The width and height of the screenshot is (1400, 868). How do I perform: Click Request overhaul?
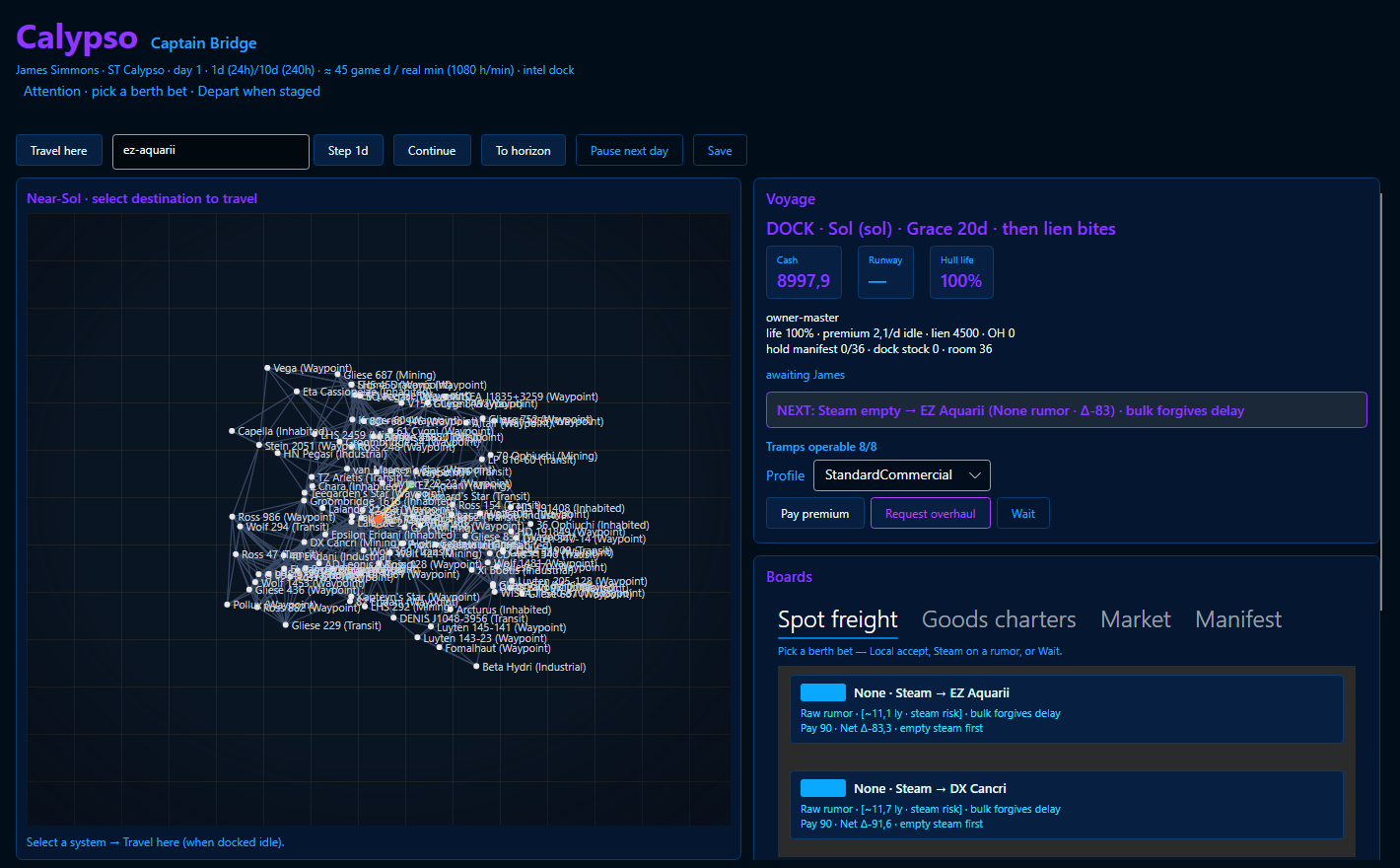coord(930,514)
